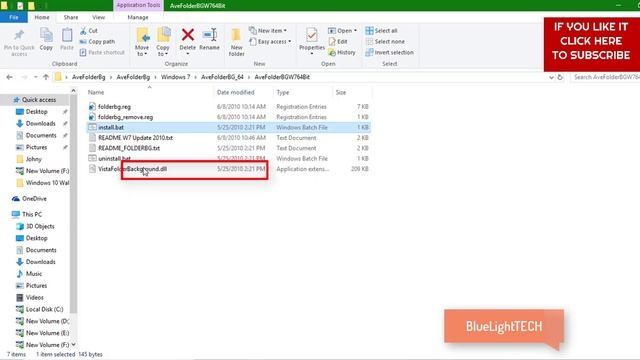
Task: Create a New folder
Action: 236,42
